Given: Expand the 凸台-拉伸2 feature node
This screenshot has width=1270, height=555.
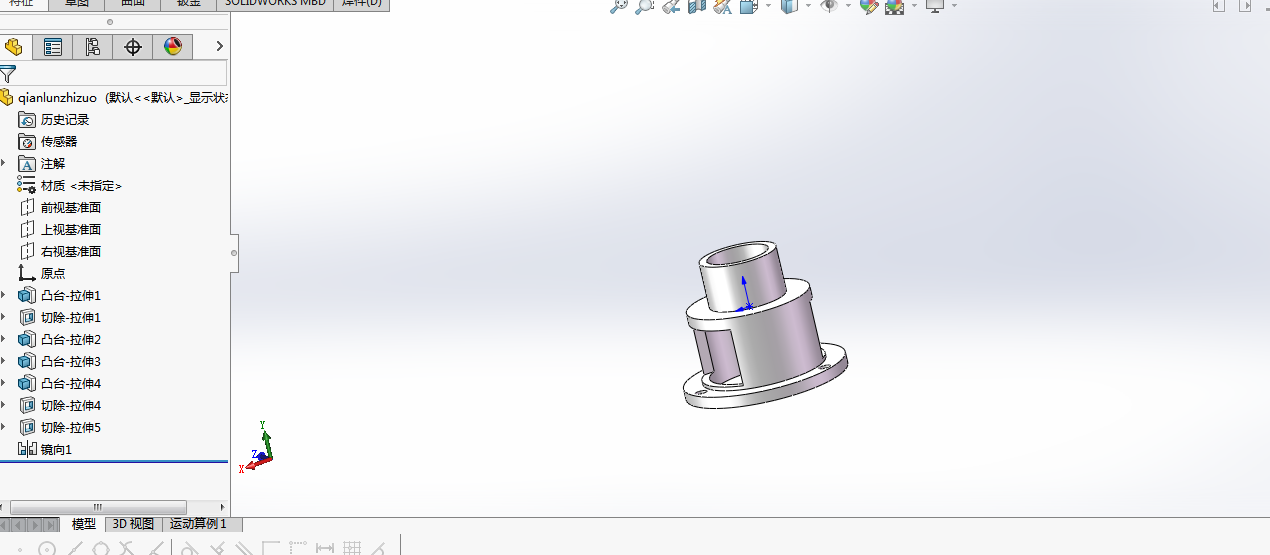Looking at the screenshot, I should 4,339.
